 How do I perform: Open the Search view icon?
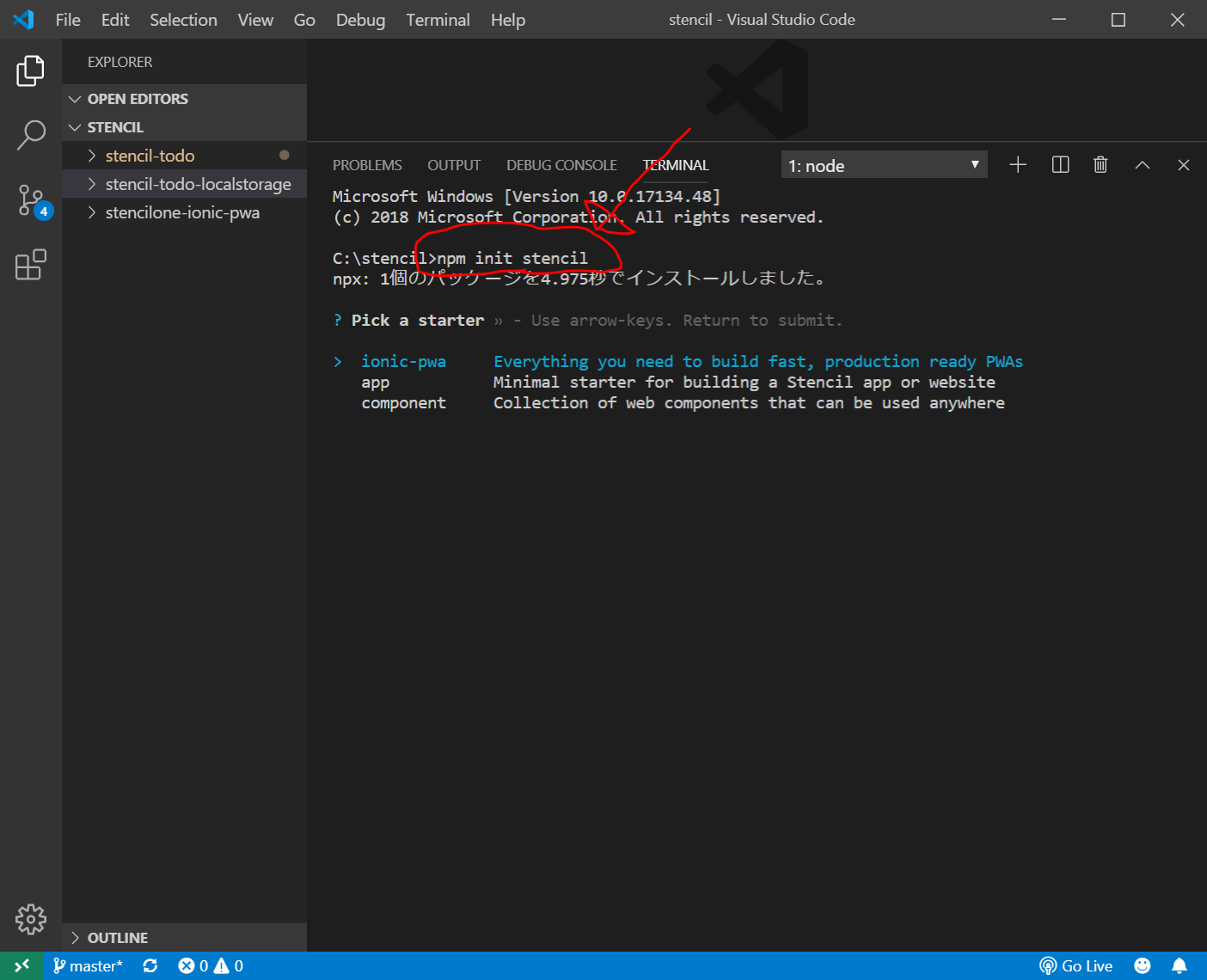point(31,135)
